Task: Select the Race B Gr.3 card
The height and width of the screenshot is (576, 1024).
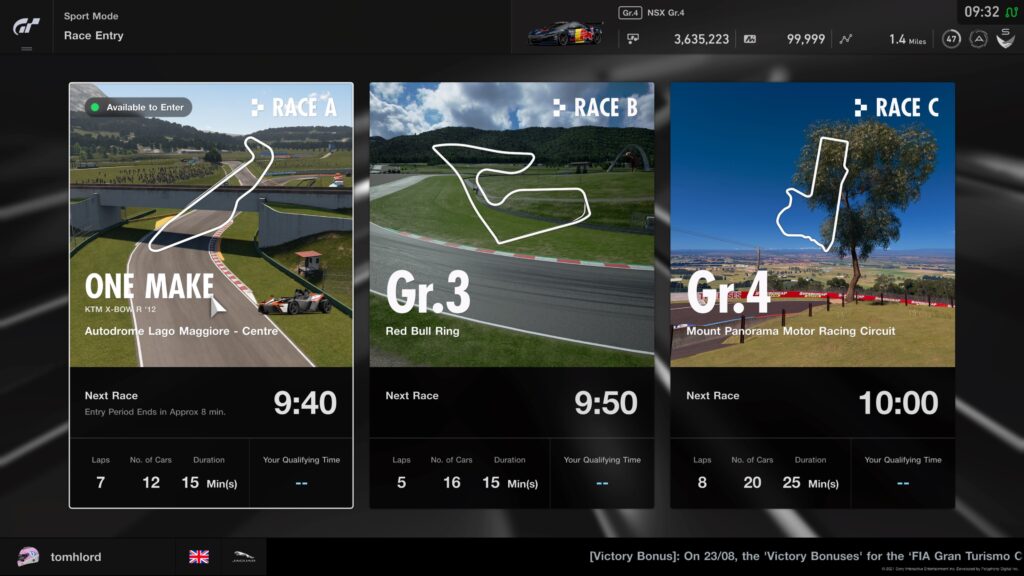Action: point(511,295)
